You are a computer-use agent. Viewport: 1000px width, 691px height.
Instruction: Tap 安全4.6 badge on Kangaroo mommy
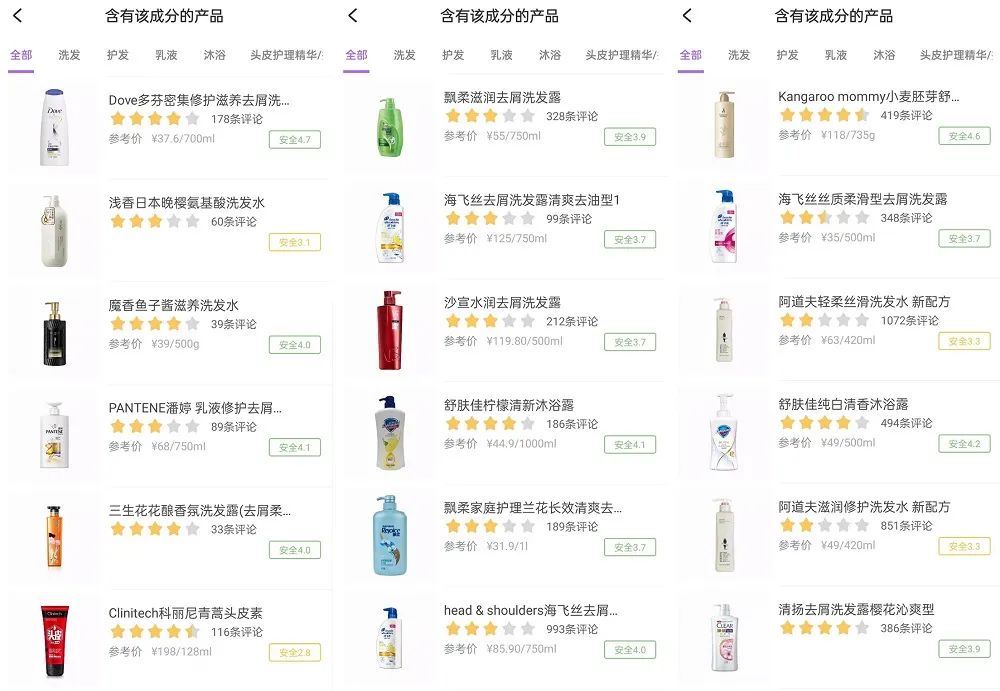click(x=964, y=136)
